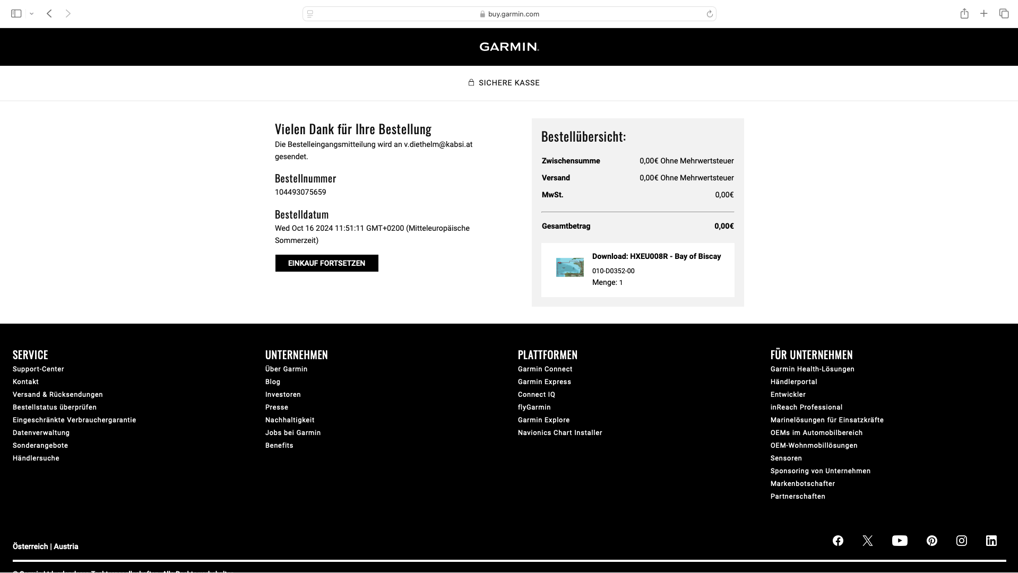Reload the page with refresh icon

[709, 14]
